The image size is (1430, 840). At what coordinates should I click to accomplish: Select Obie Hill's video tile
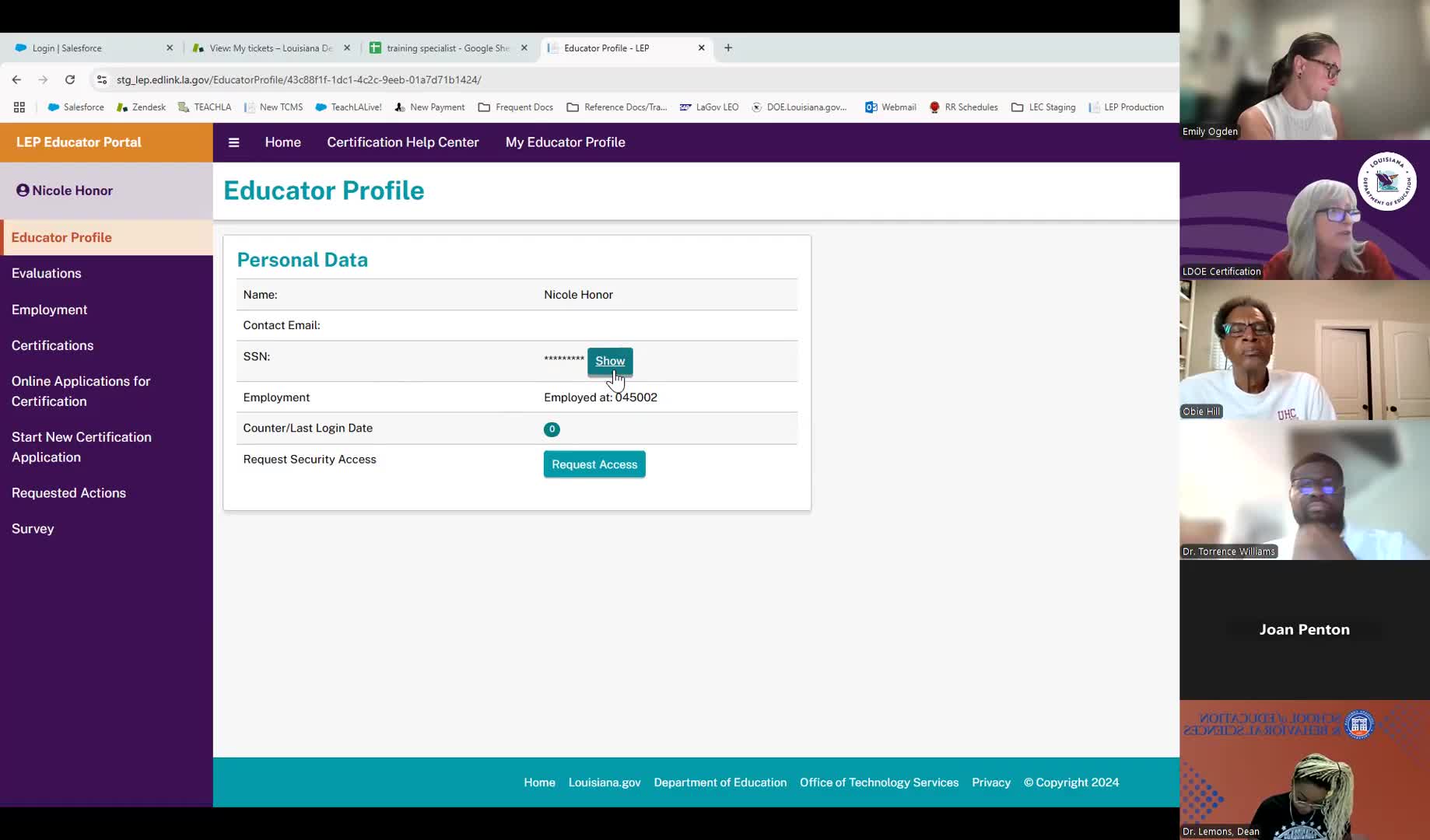(1305, 350)
